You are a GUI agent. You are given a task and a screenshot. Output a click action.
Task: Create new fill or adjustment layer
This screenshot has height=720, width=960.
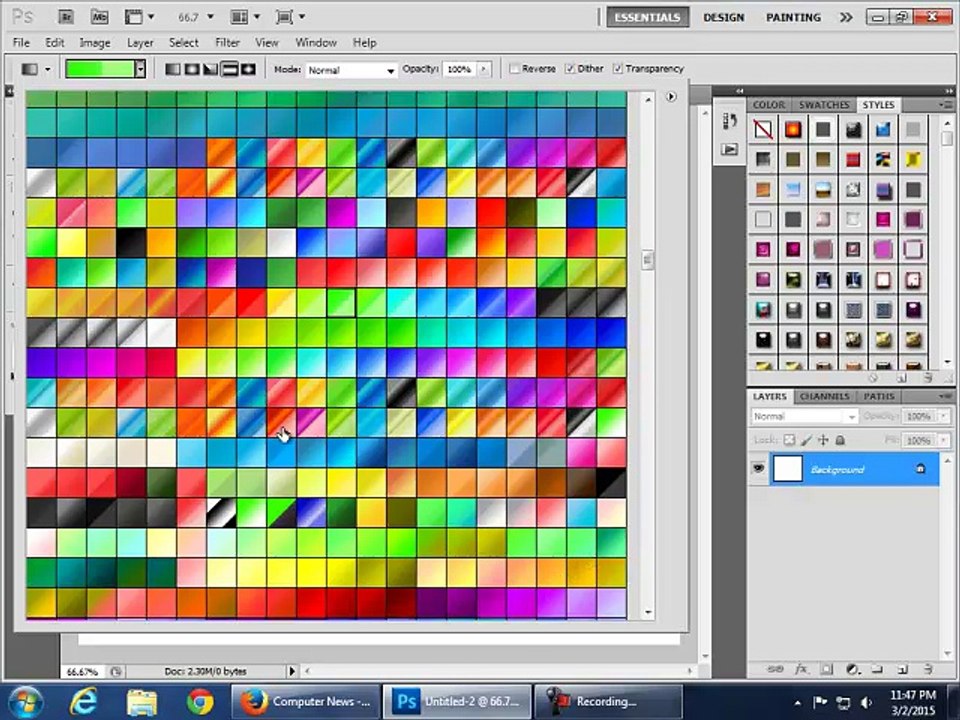click(x=852, y=669)
